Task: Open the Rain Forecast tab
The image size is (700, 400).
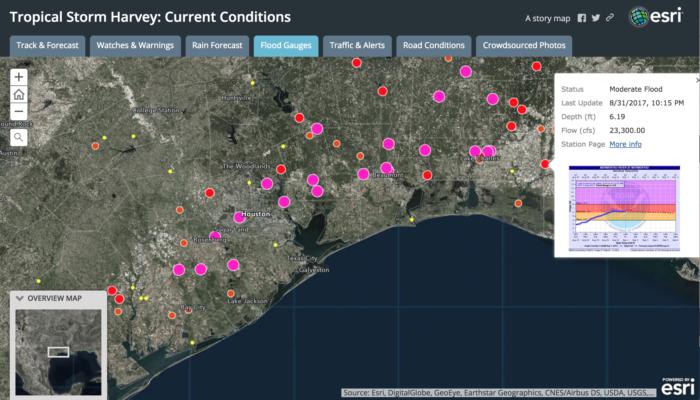Action: 217,46
